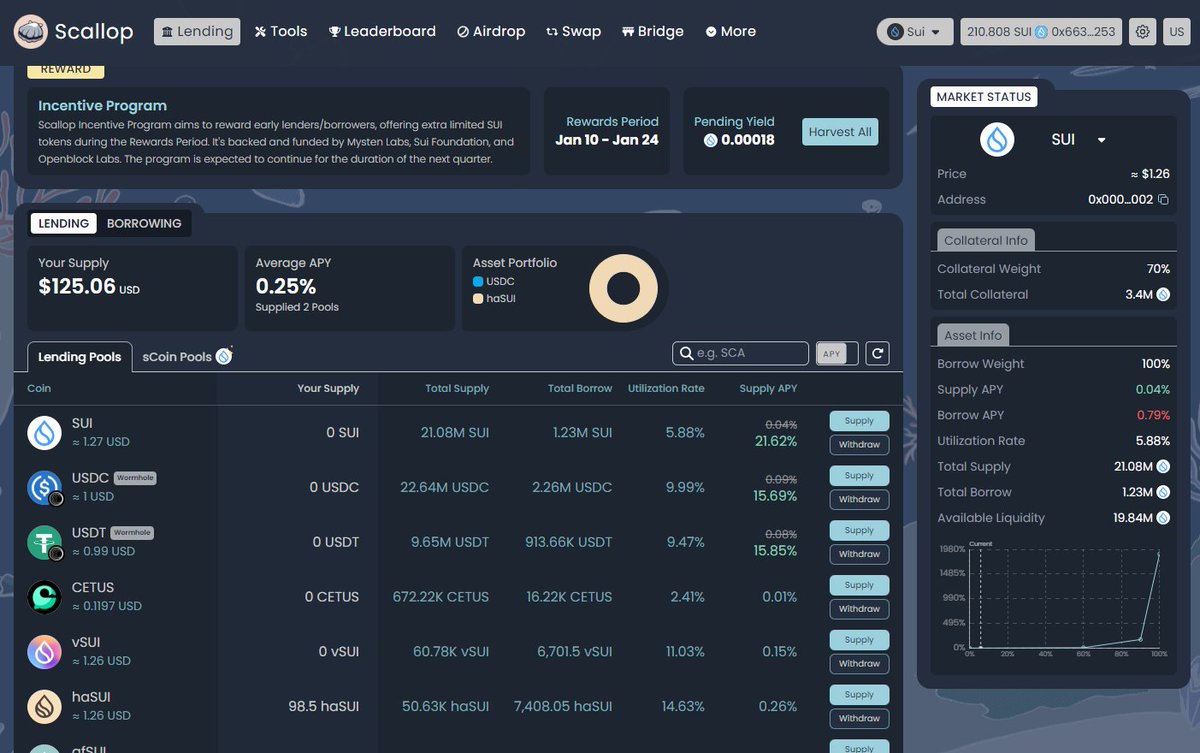Withdraw from the vSUI pool
Viewport: 1200px width, 753px height.
859,664
